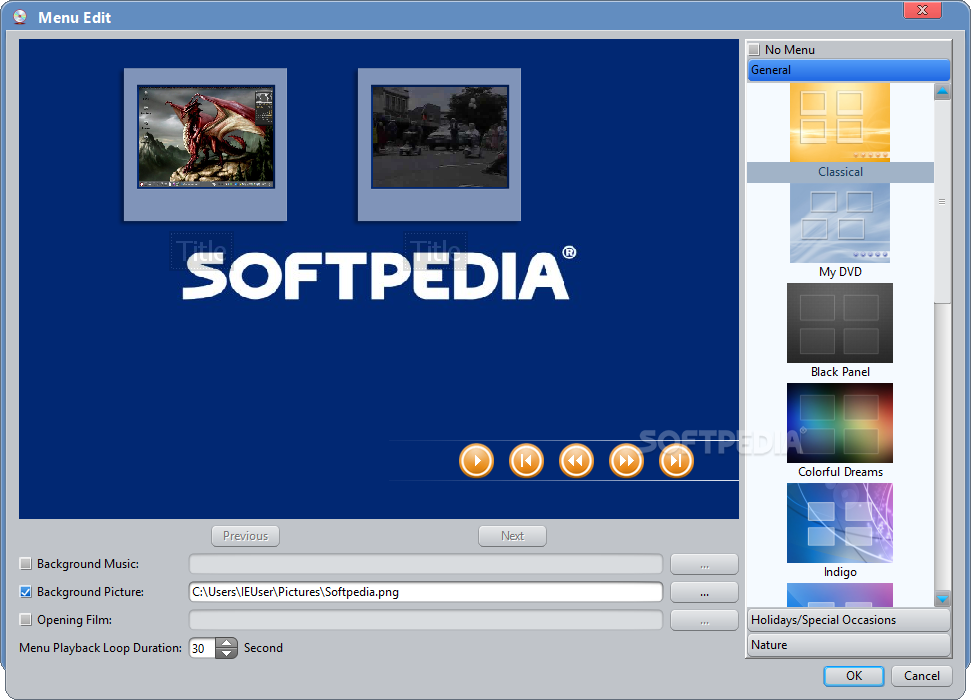Browse for Opening Film file

click(704, 620)
